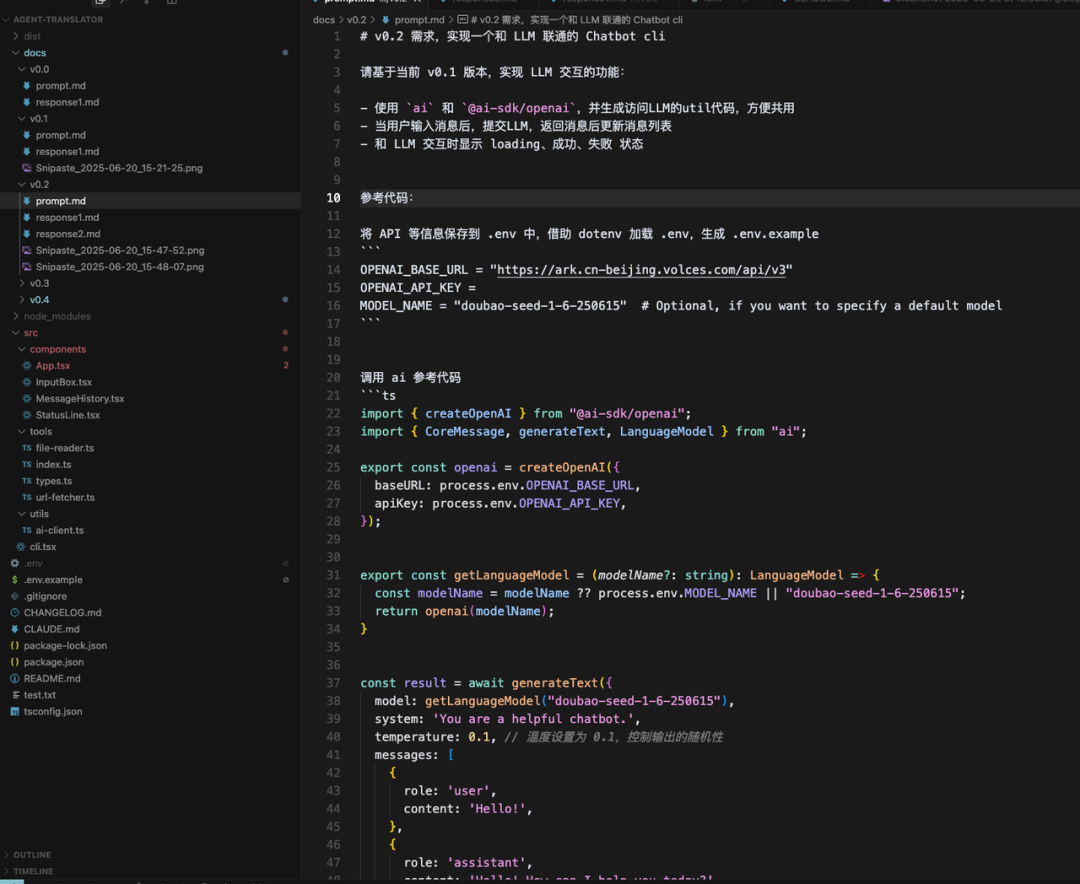
Task: Collapse the docs folder
Action: 16,53
